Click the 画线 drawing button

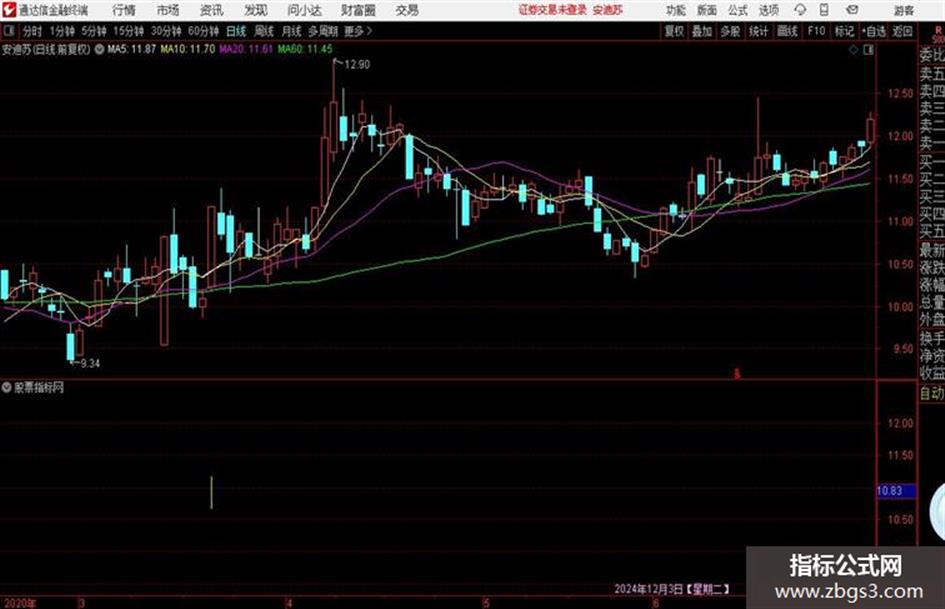[x=788, y=31]
